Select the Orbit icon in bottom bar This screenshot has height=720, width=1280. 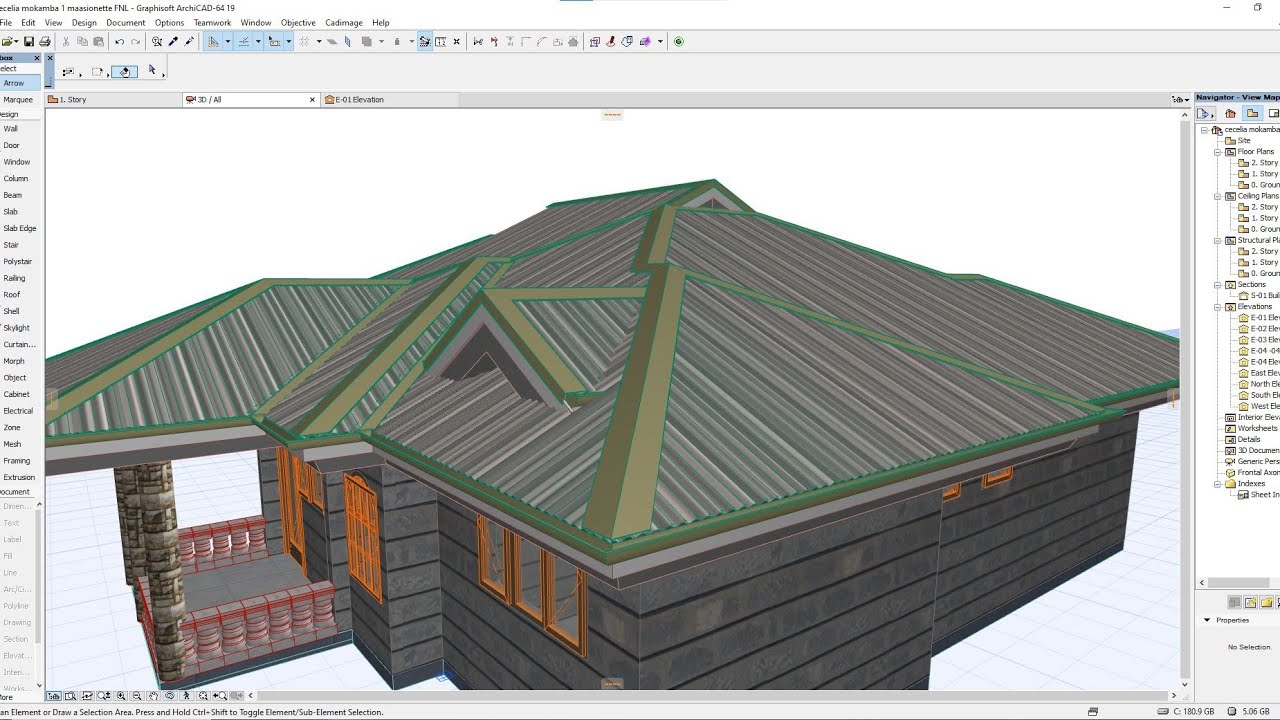[x=170, y=696]
